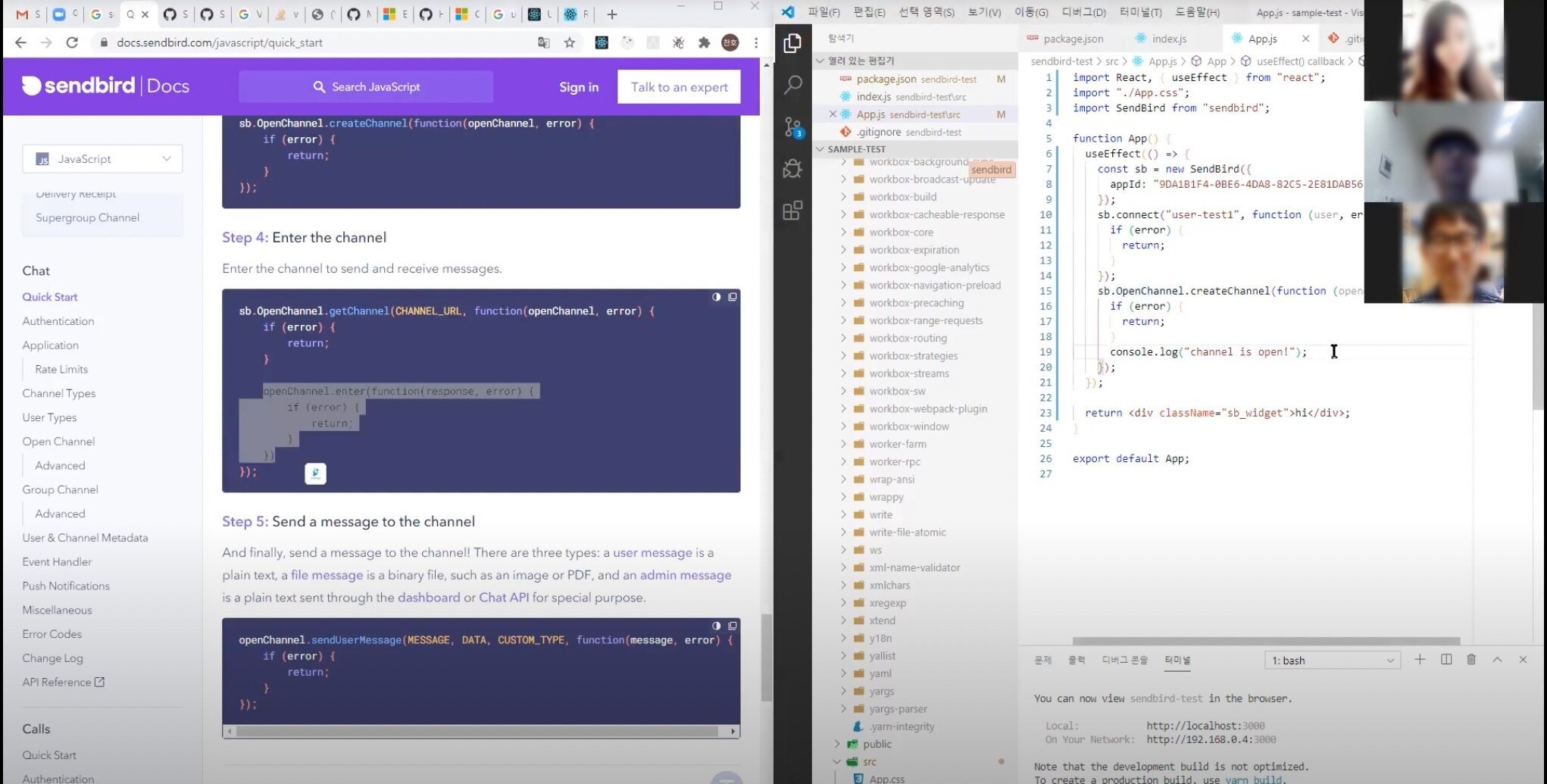The height and width of the screenshot is (784, 1547).
Task: Open the Extensions icon in VS Code
Action: [792, 210]
